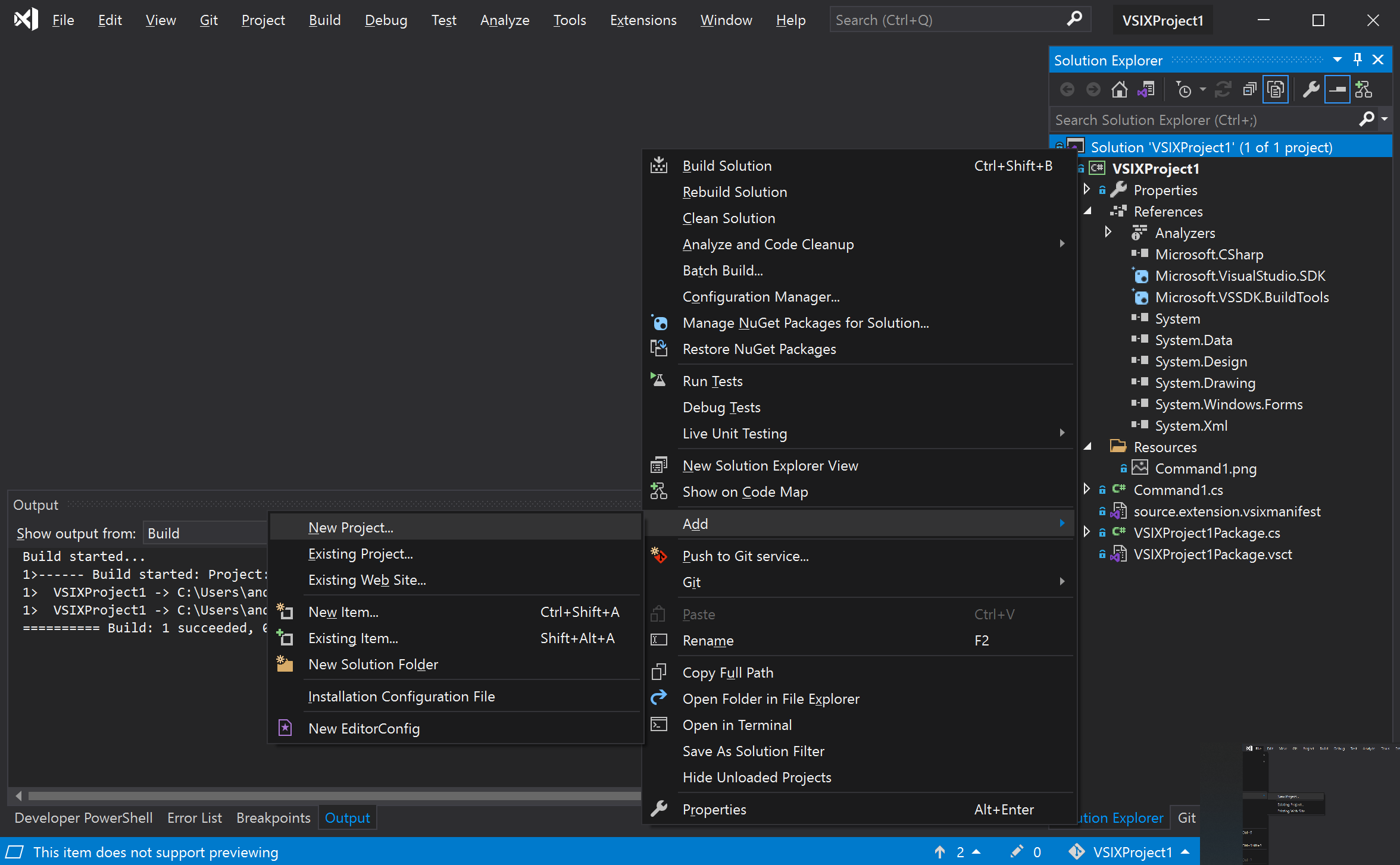Select Properties in context menu
Image resolution: width=1400 pixels, height=865 pixels.
click(x=714, y=808)
